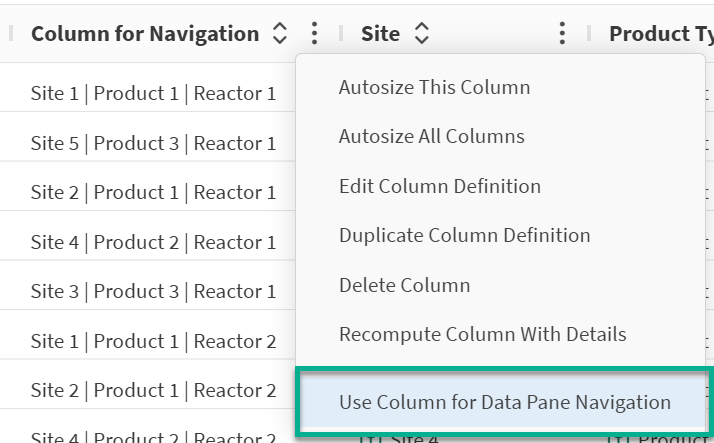Open Edit Column Definition
Image resolution: width=714 pixels, height=443 pixels.
pyautogui.click(x=439, y=186)
